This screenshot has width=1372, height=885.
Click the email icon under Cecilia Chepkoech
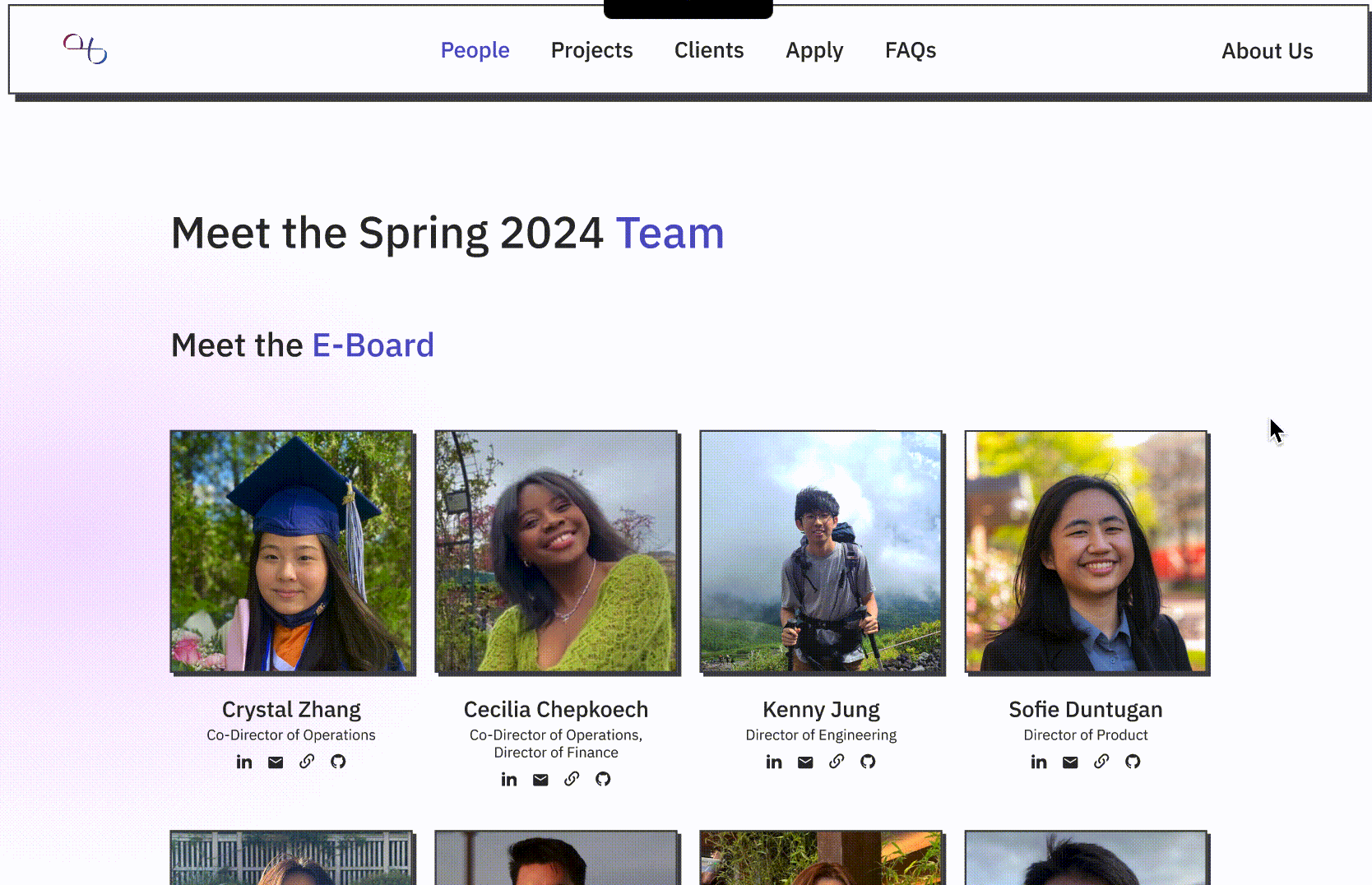540,779
